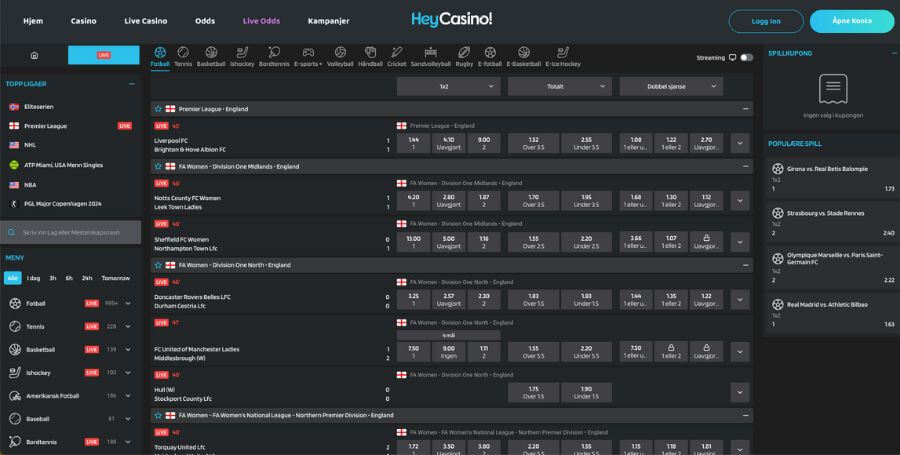Open the Totalt market dropdown
Screen dimensions: 900x455
[x=560, y=87]
